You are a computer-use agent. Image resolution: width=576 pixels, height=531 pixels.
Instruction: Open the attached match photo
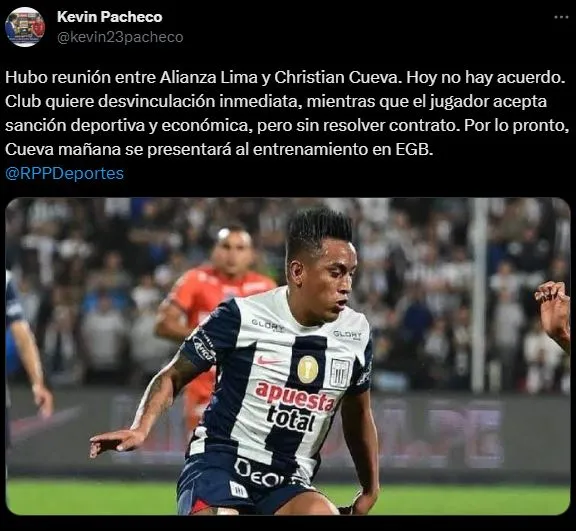288,356
